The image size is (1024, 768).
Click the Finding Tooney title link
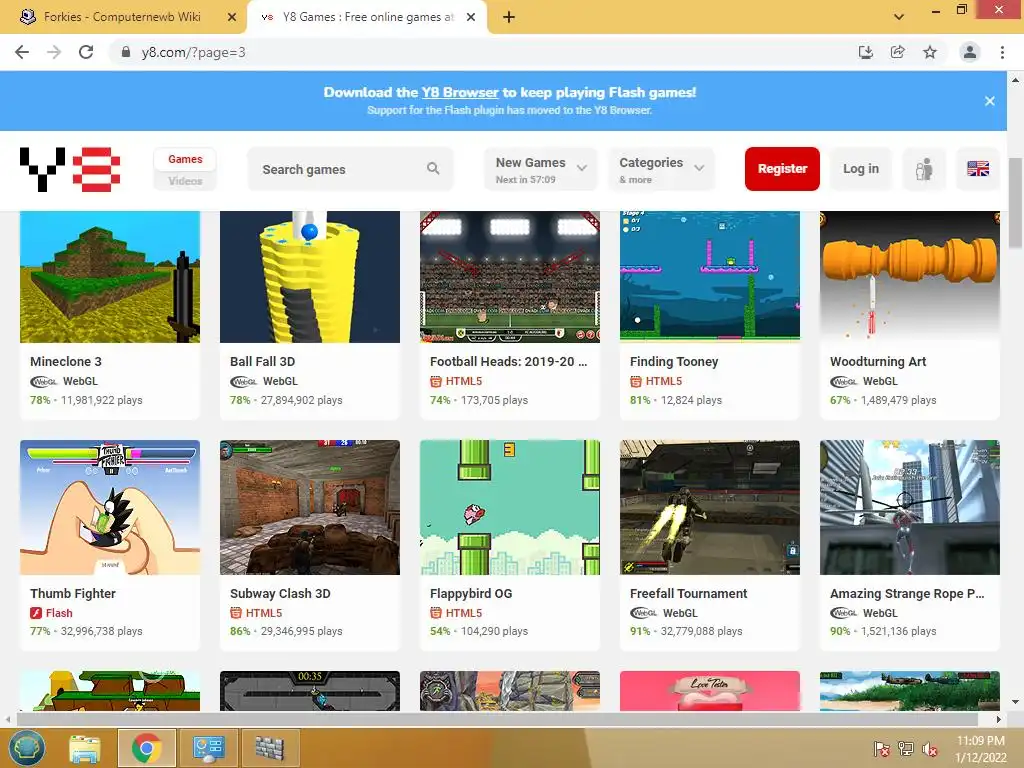674,361
